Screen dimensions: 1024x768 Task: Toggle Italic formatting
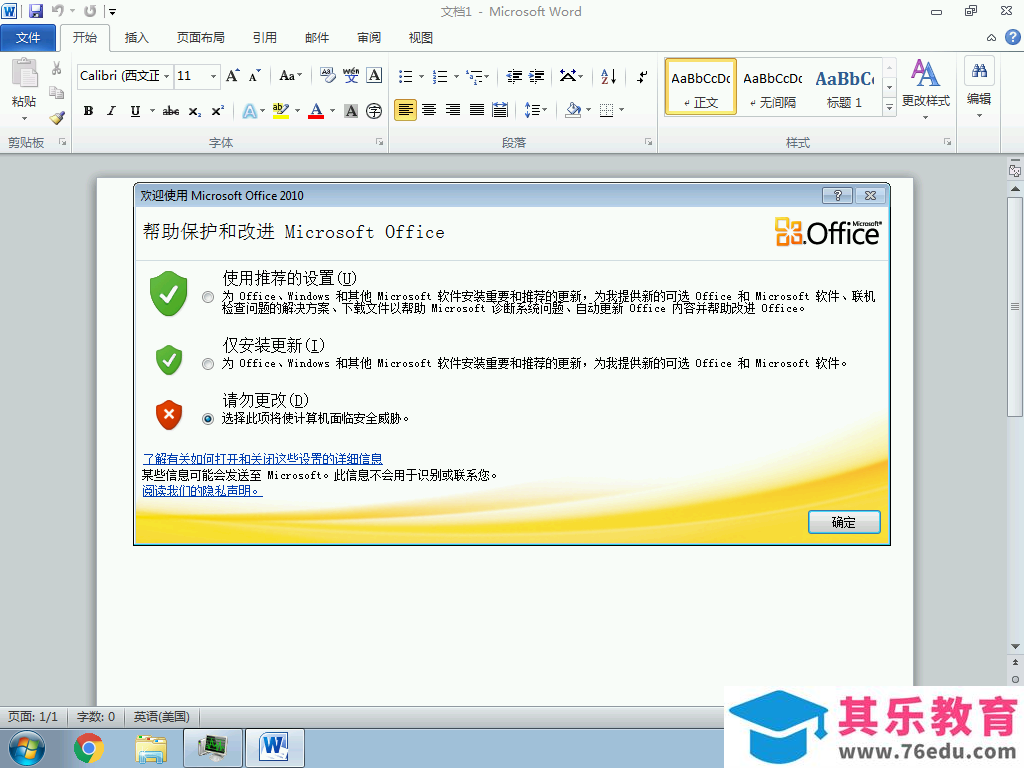point(112,111)
